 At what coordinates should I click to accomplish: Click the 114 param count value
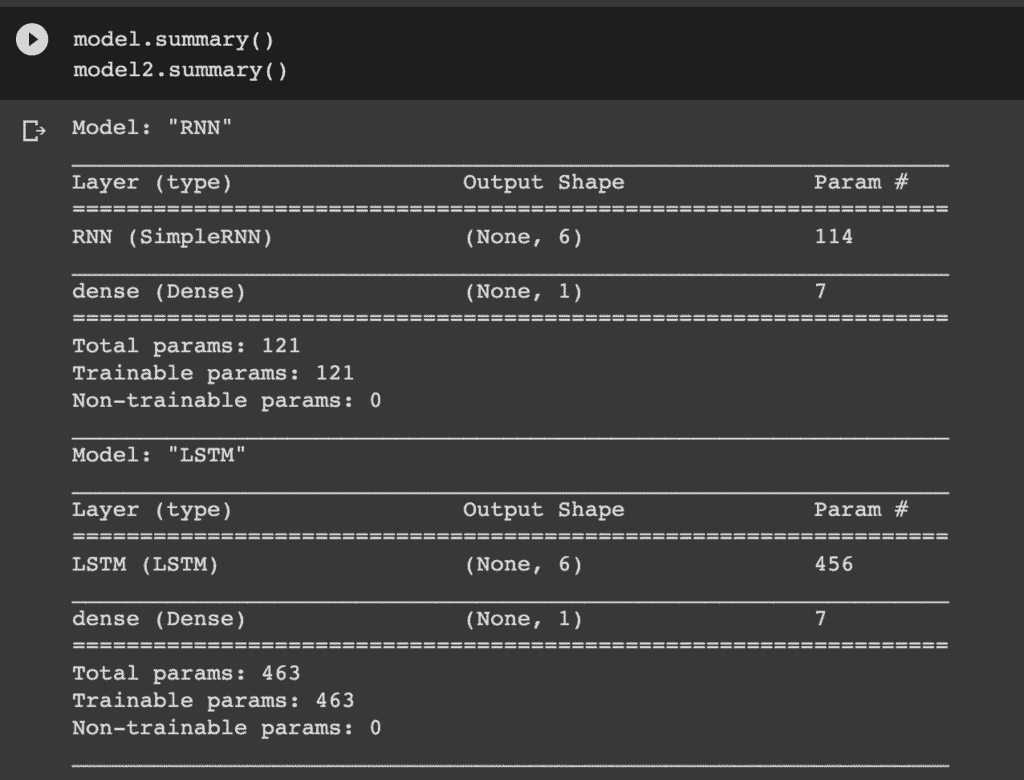(833, 236)
